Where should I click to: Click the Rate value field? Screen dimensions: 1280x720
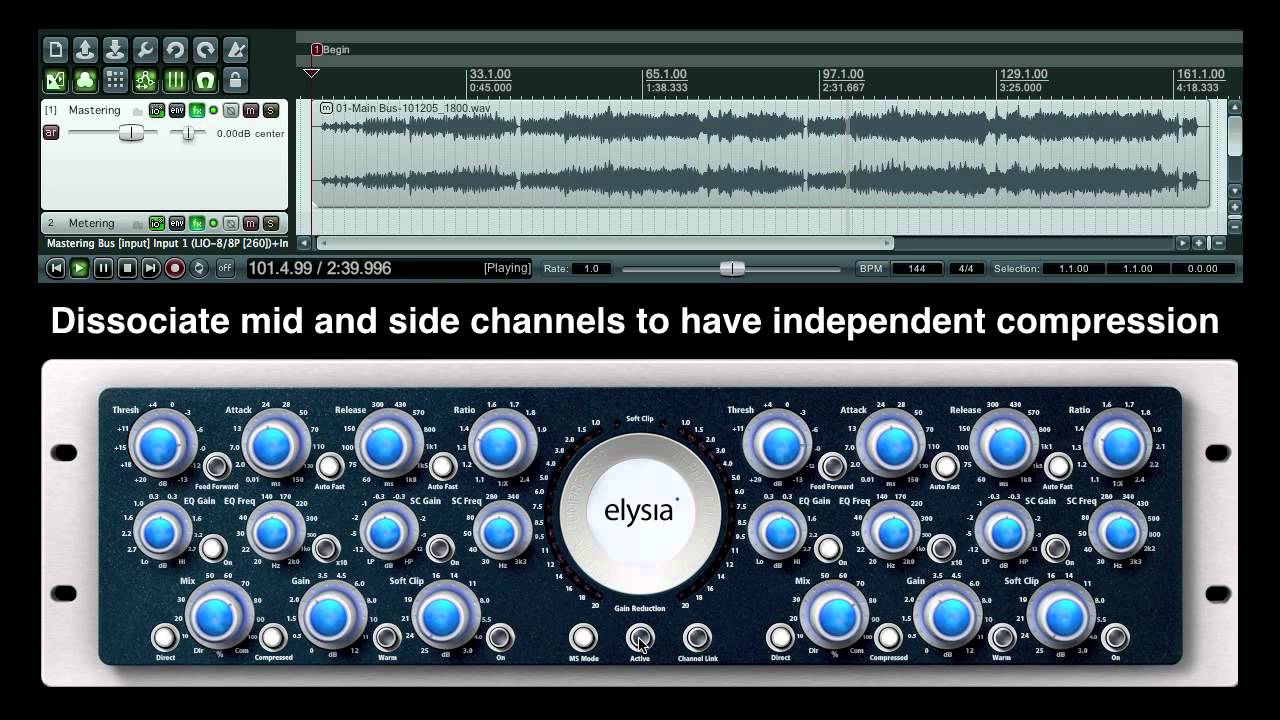[x=591, y=268]
